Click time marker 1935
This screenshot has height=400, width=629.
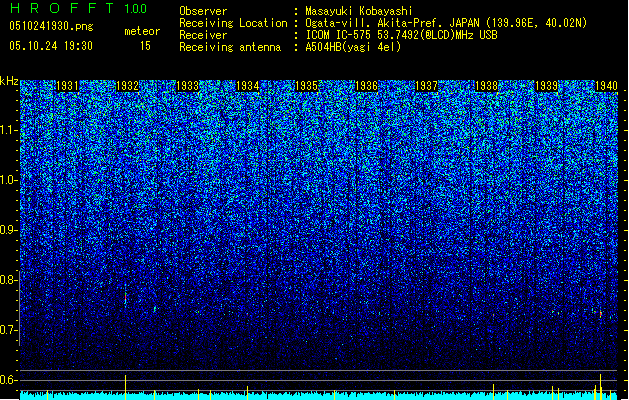click(306, 86)
